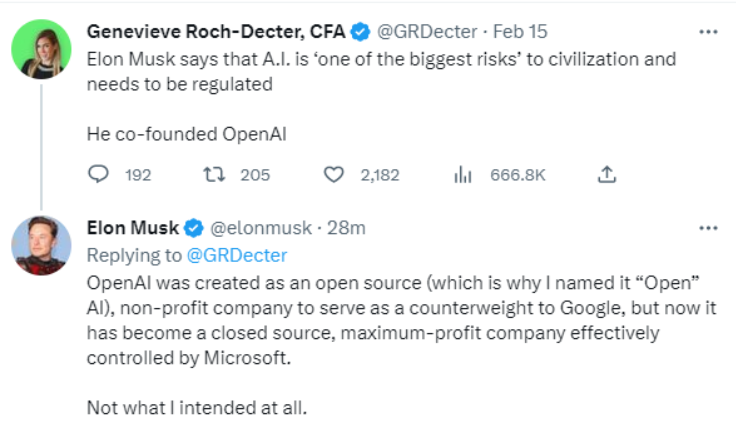Open the Genevieve Roch-Decter, CFA display name
Screen dimensions: 736x432
click(x=216, y=32)
